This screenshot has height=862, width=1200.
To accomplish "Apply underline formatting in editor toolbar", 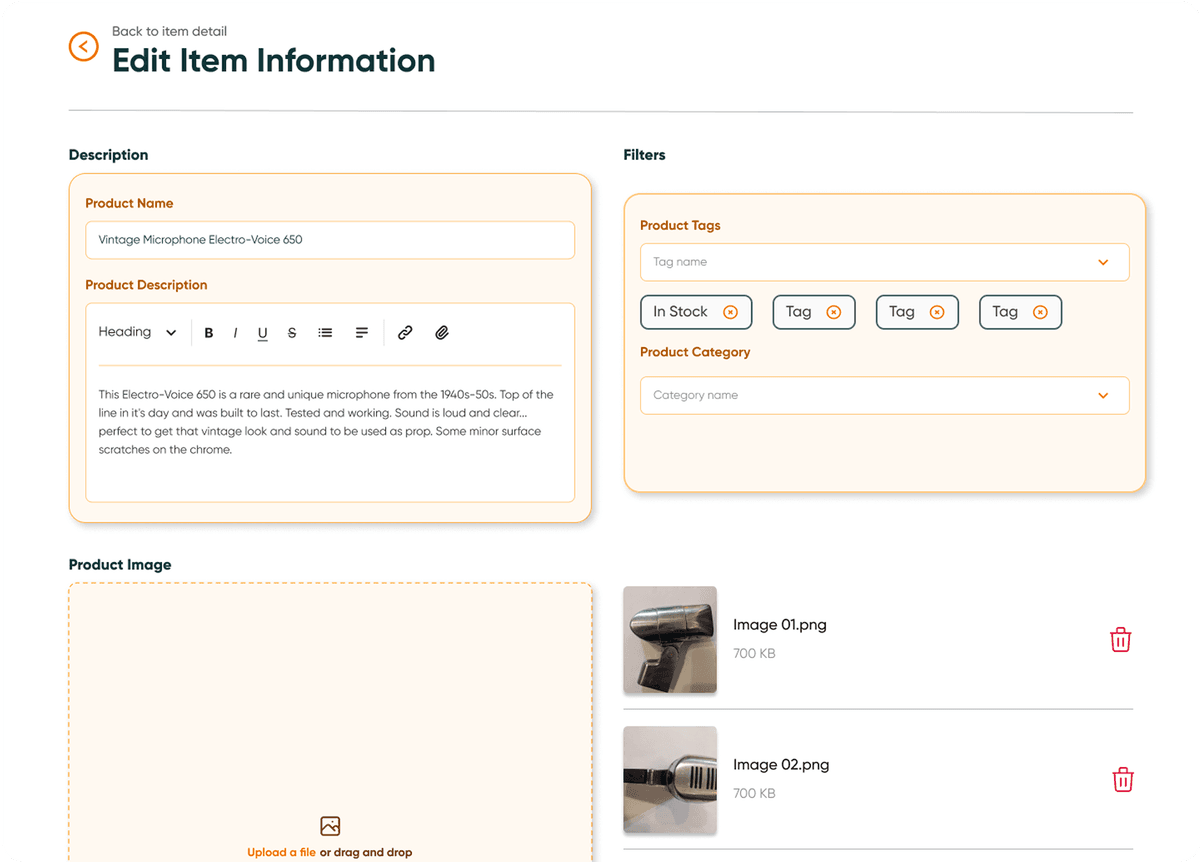I will point(262,333).
